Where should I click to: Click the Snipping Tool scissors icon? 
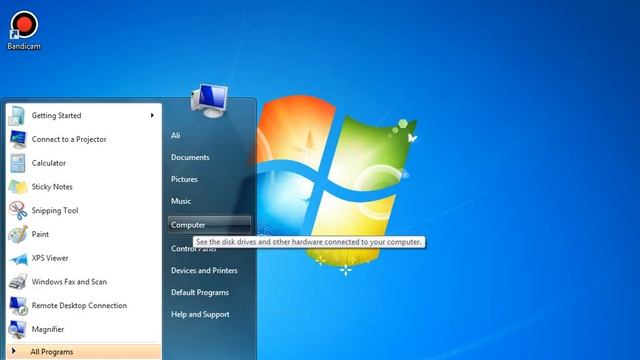(x=18, y=211)
